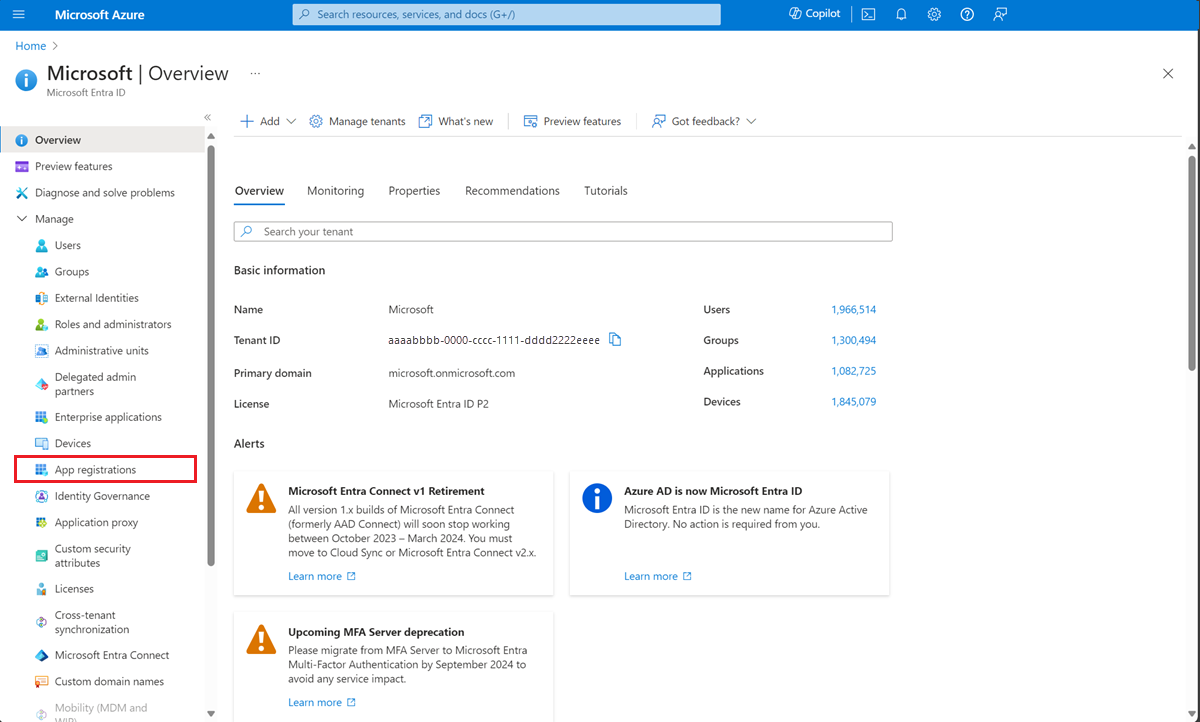This screenshot has width=1200, height=722.
Task: Select Enterprise applications in sidebar
Action: click(x=107, y=416)
